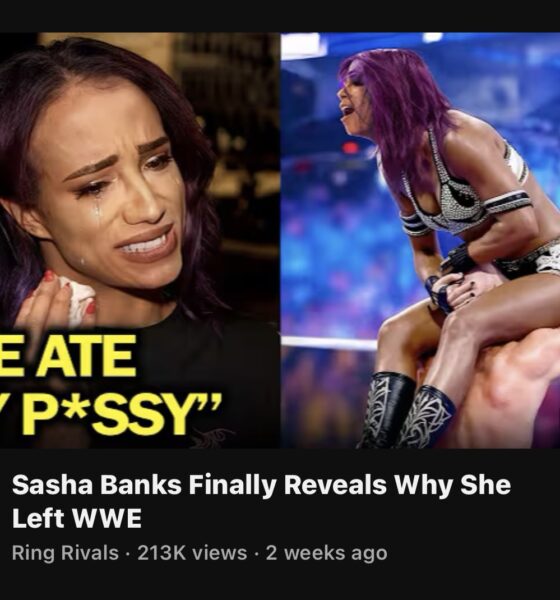
Task: Click the 213K views label
Action: tap(192, 553)
